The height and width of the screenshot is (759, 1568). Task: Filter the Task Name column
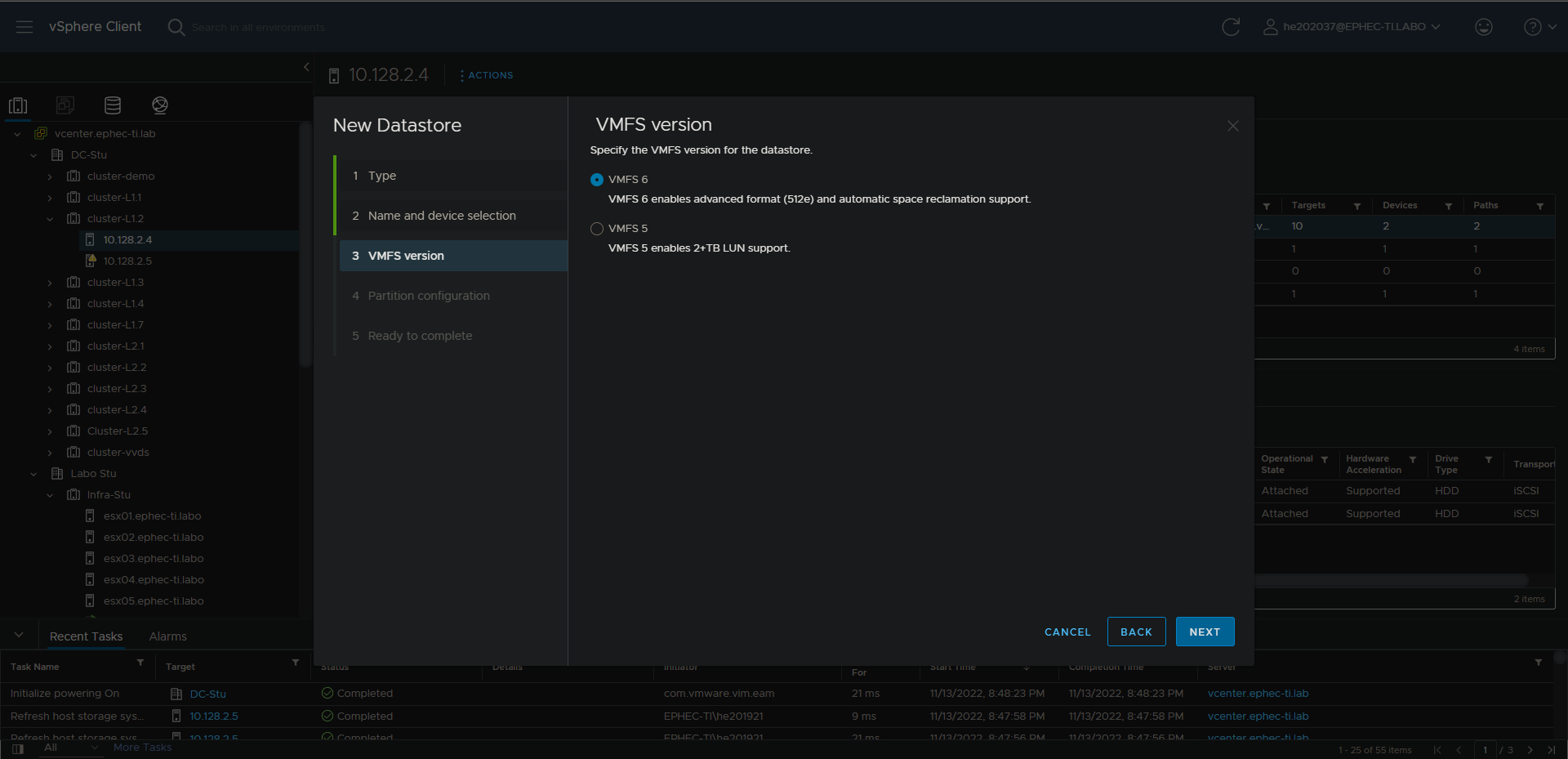[140, 663]
